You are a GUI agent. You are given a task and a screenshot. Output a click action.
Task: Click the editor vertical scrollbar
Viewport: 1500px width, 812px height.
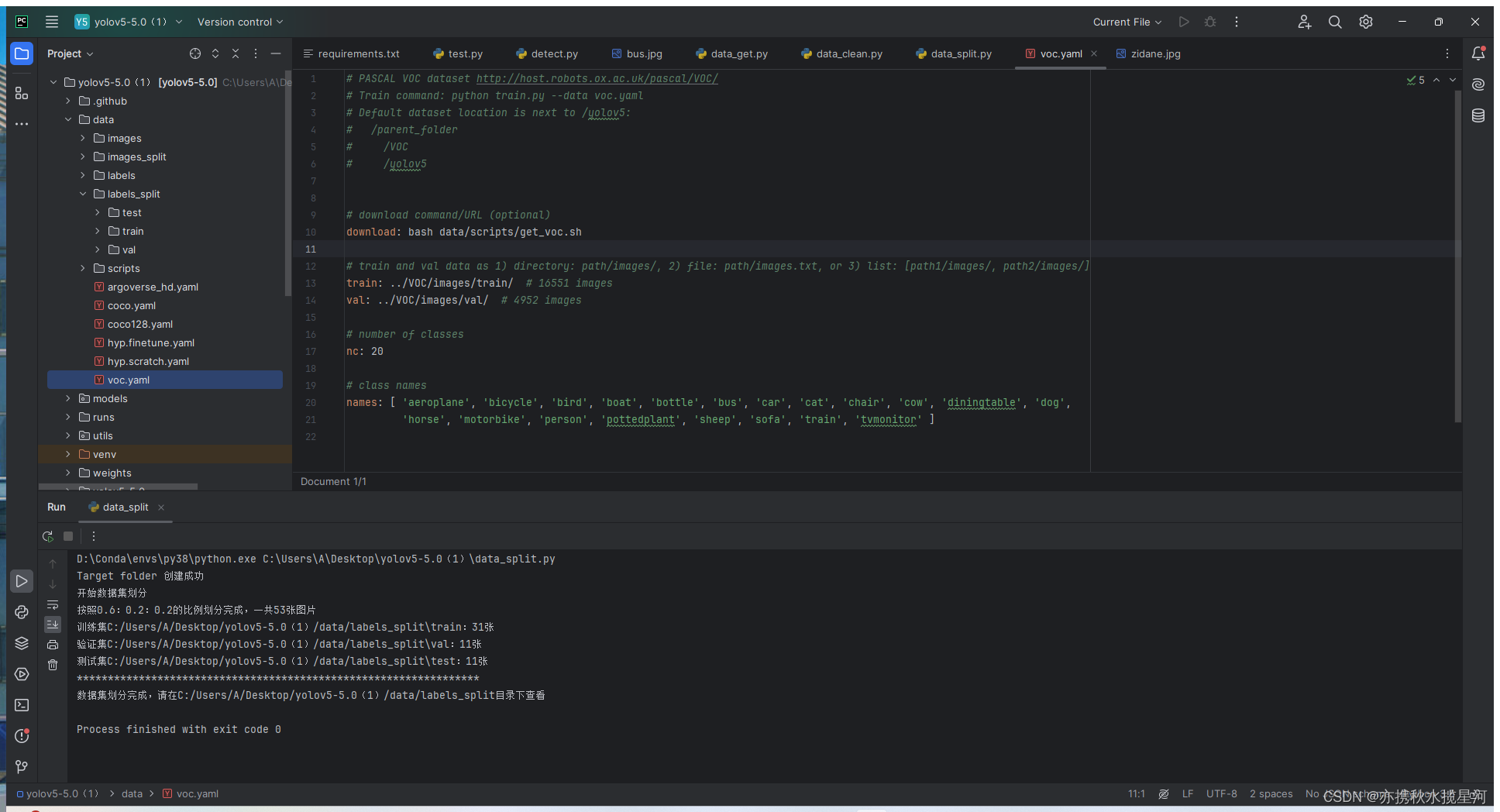(1458, 256)
